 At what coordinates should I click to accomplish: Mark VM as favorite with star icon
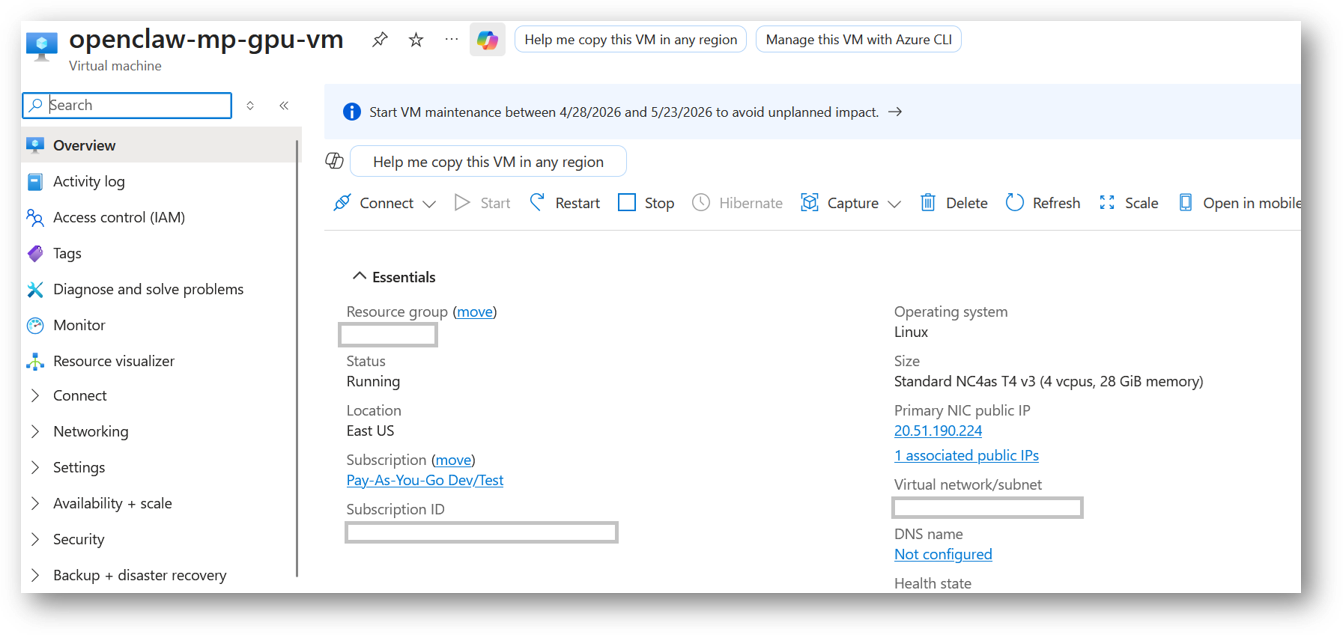coord(416,40)
